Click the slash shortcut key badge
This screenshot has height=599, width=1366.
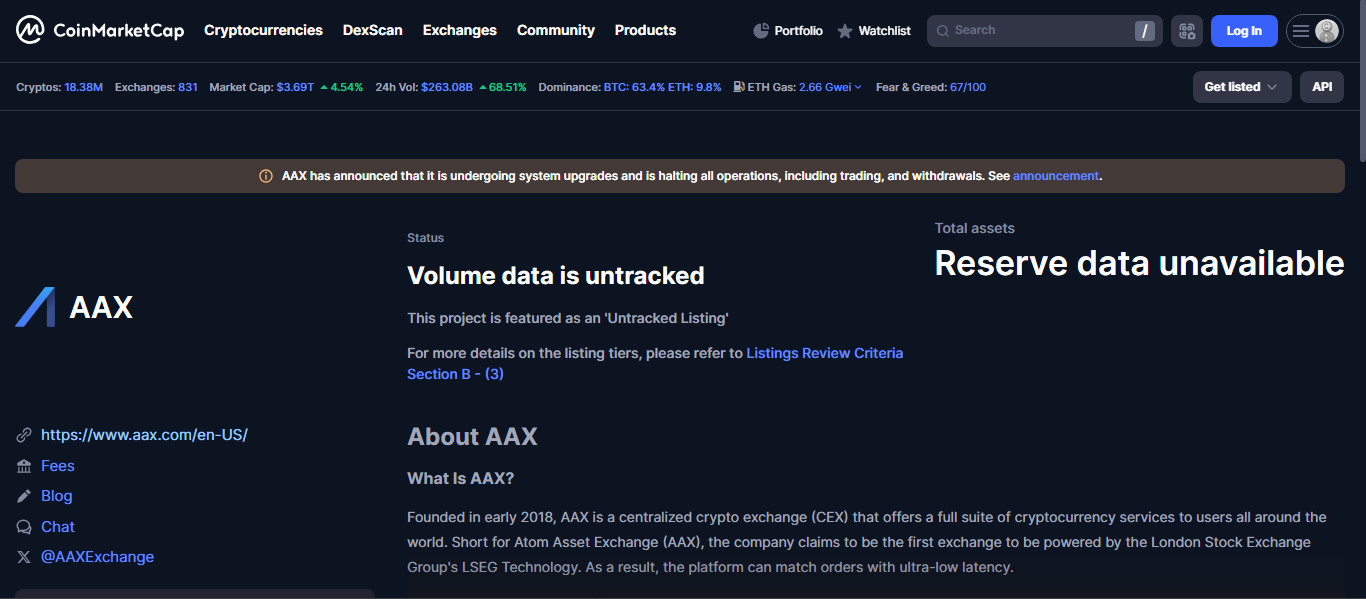click(1145, 31)
